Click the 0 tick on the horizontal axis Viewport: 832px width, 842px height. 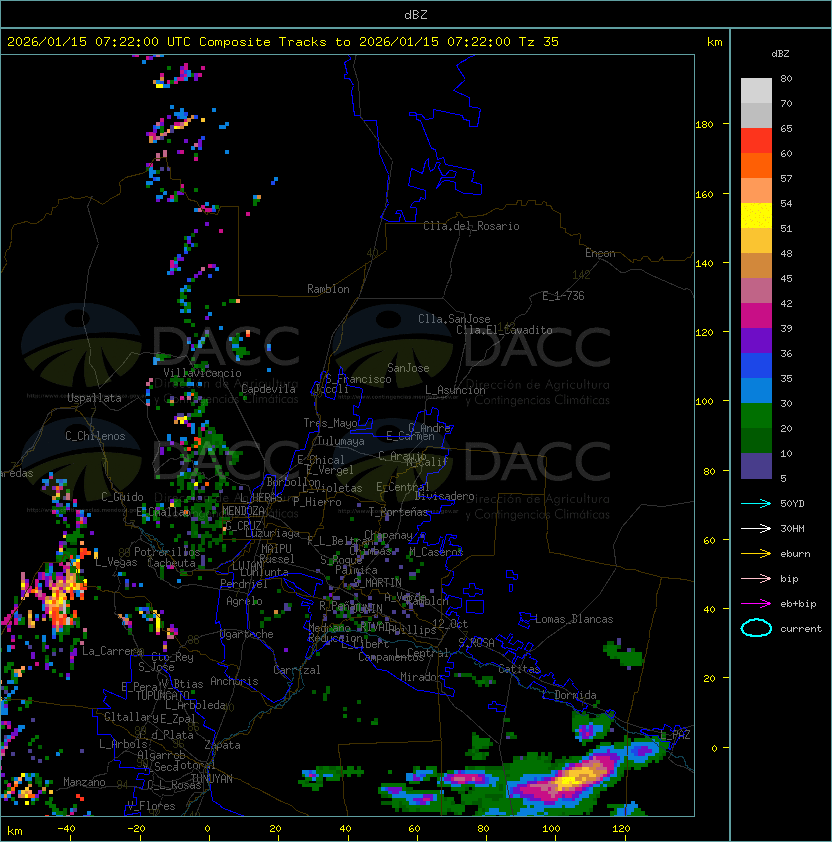[207, 829]
